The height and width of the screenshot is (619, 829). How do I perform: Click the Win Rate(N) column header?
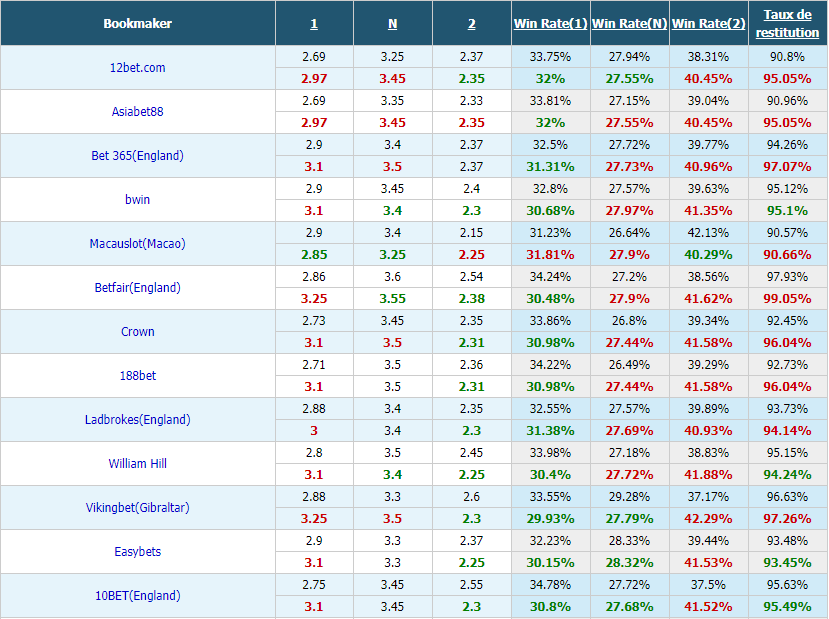[630, 24]
